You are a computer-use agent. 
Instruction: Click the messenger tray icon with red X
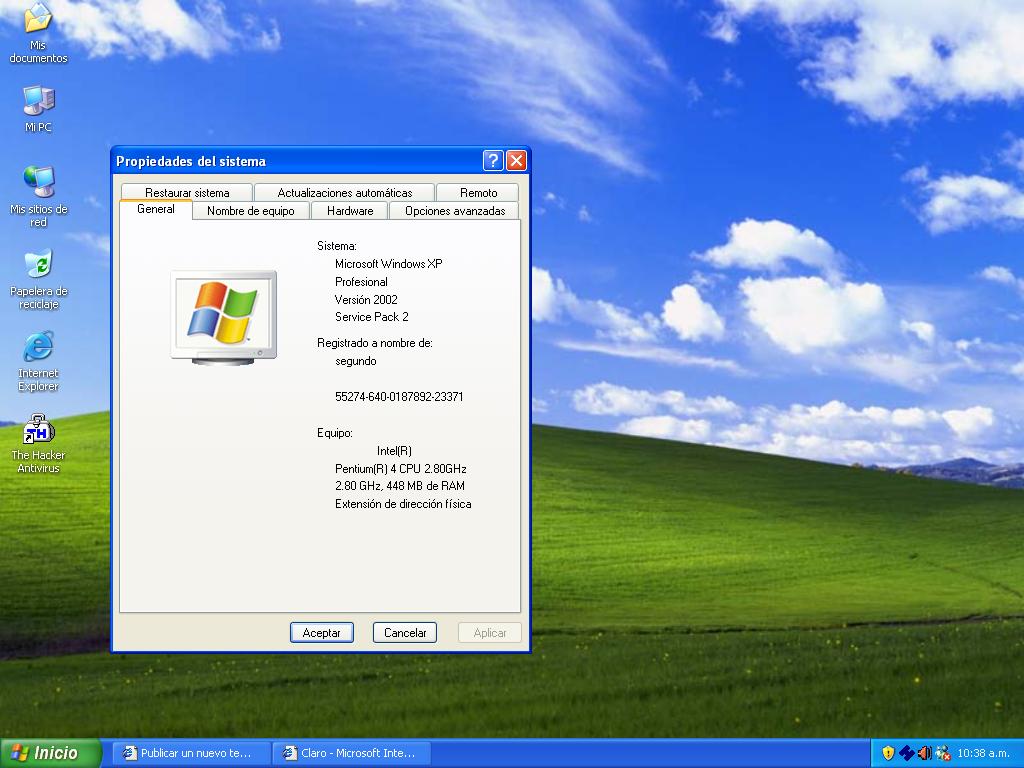(x=942, y=753)
